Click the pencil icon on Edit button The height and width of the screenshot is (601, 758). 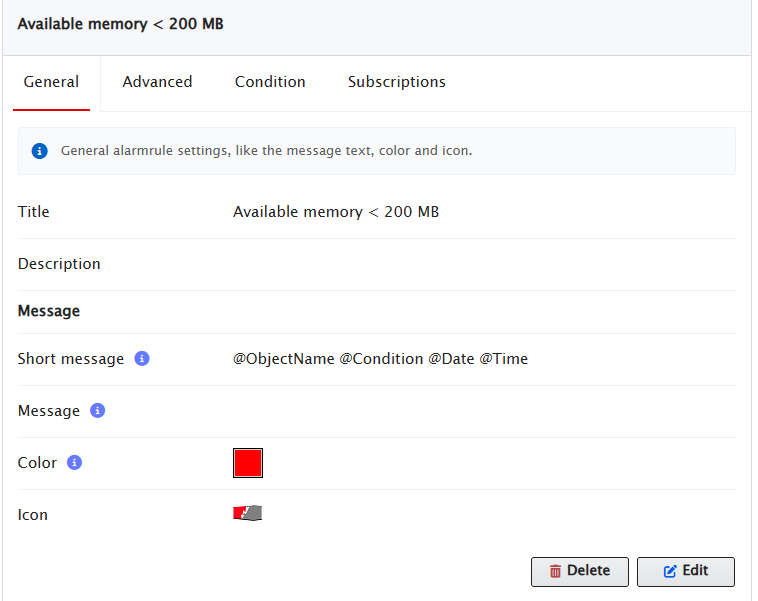pyautogui.click(x=670, y=572)
